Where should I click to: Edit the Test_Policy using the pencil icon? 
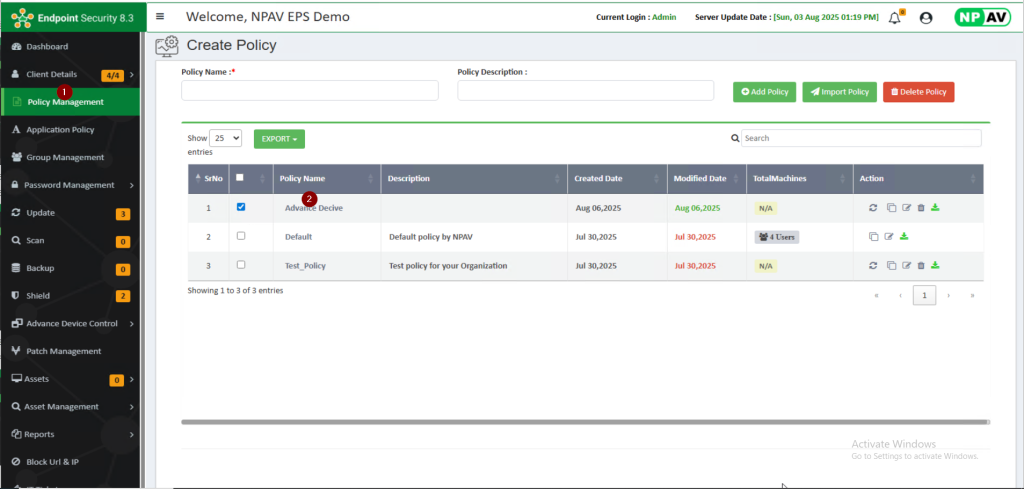click(x=905, y=265)
